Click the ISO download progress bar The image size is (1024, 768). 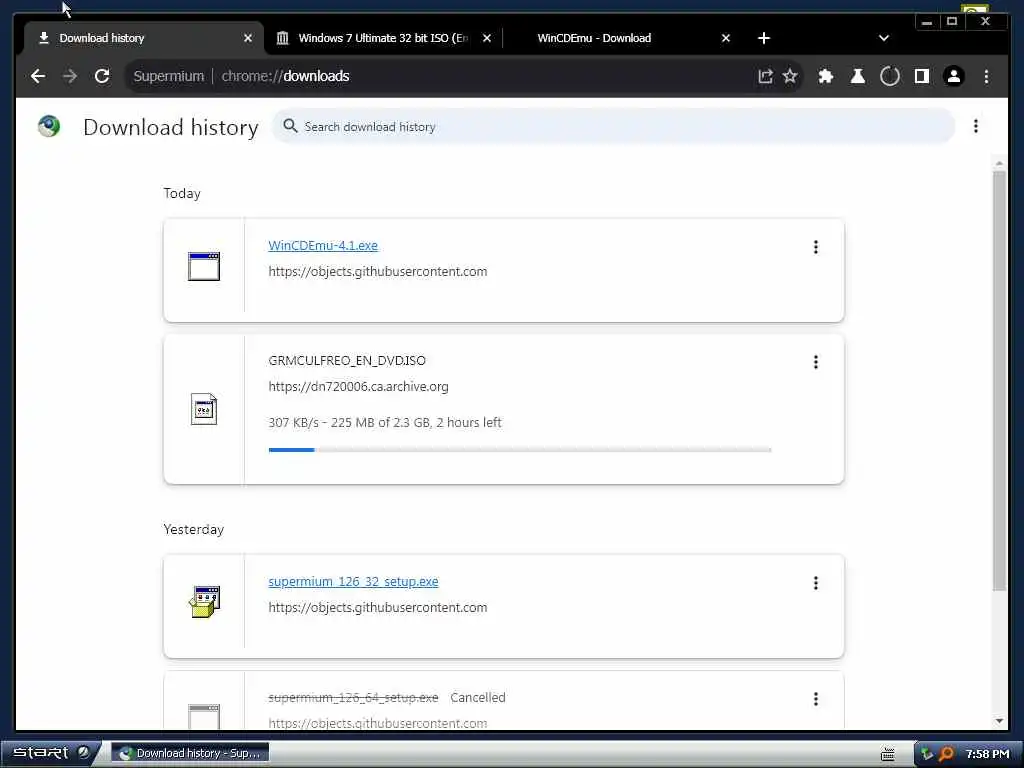click(520, 449)
